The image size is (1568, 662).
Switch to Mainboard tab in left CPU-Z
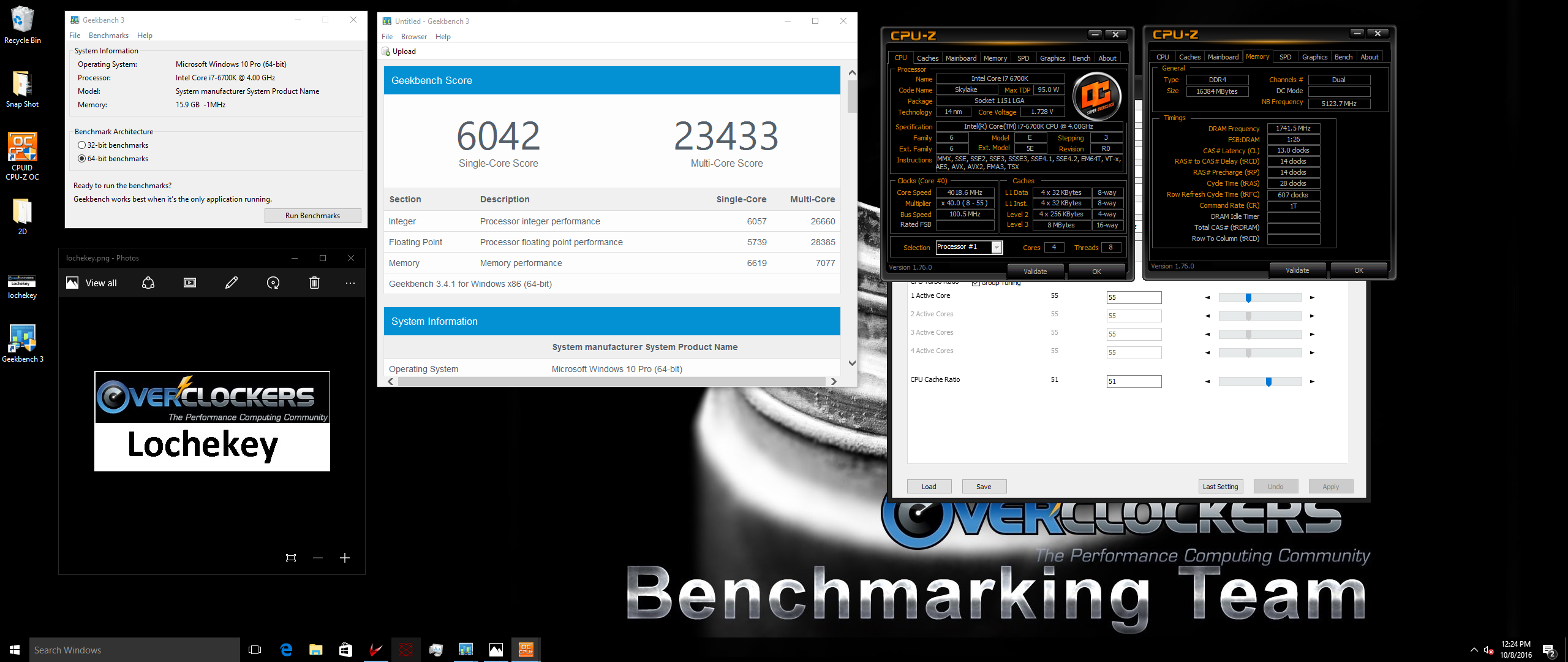[x=961, y=58]
